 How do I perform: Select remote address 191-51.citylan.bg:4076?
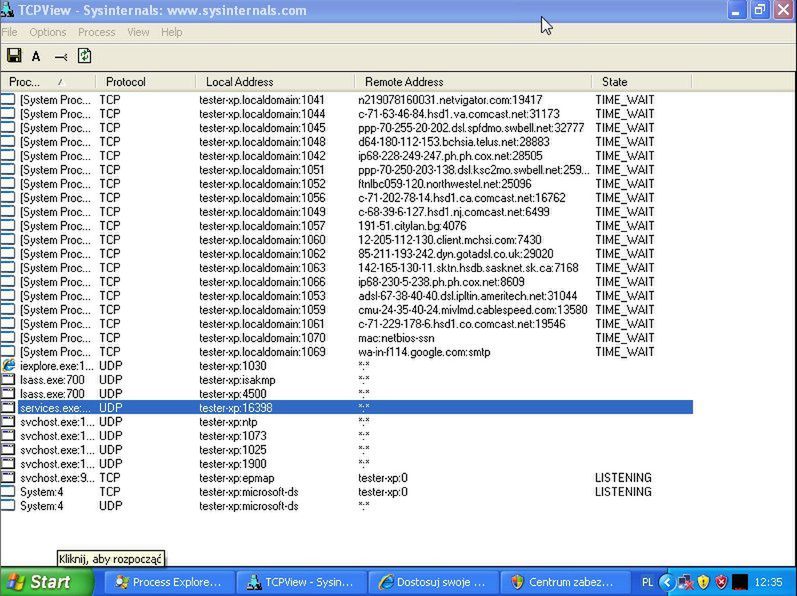click(x=412, y=226)
